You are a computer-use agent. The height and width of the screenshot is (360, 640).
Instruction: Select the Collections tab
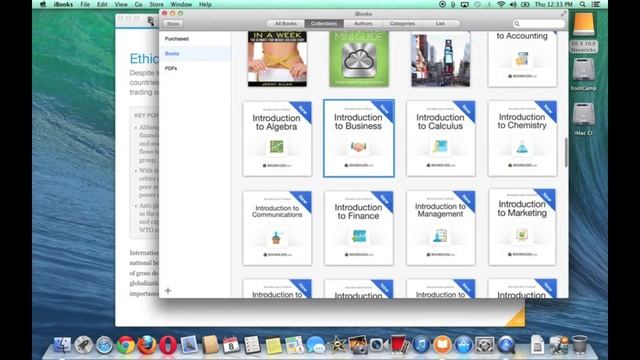click(324, 23)
